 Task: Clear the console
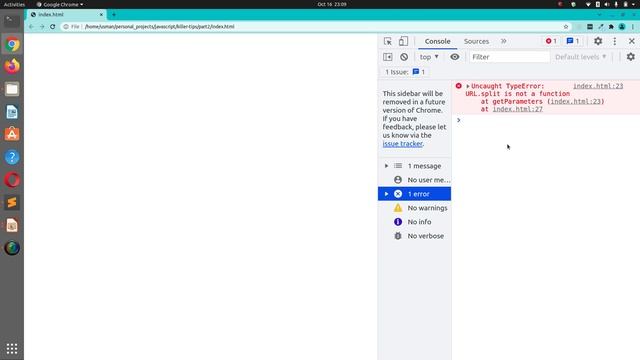(x=404, y=57)
